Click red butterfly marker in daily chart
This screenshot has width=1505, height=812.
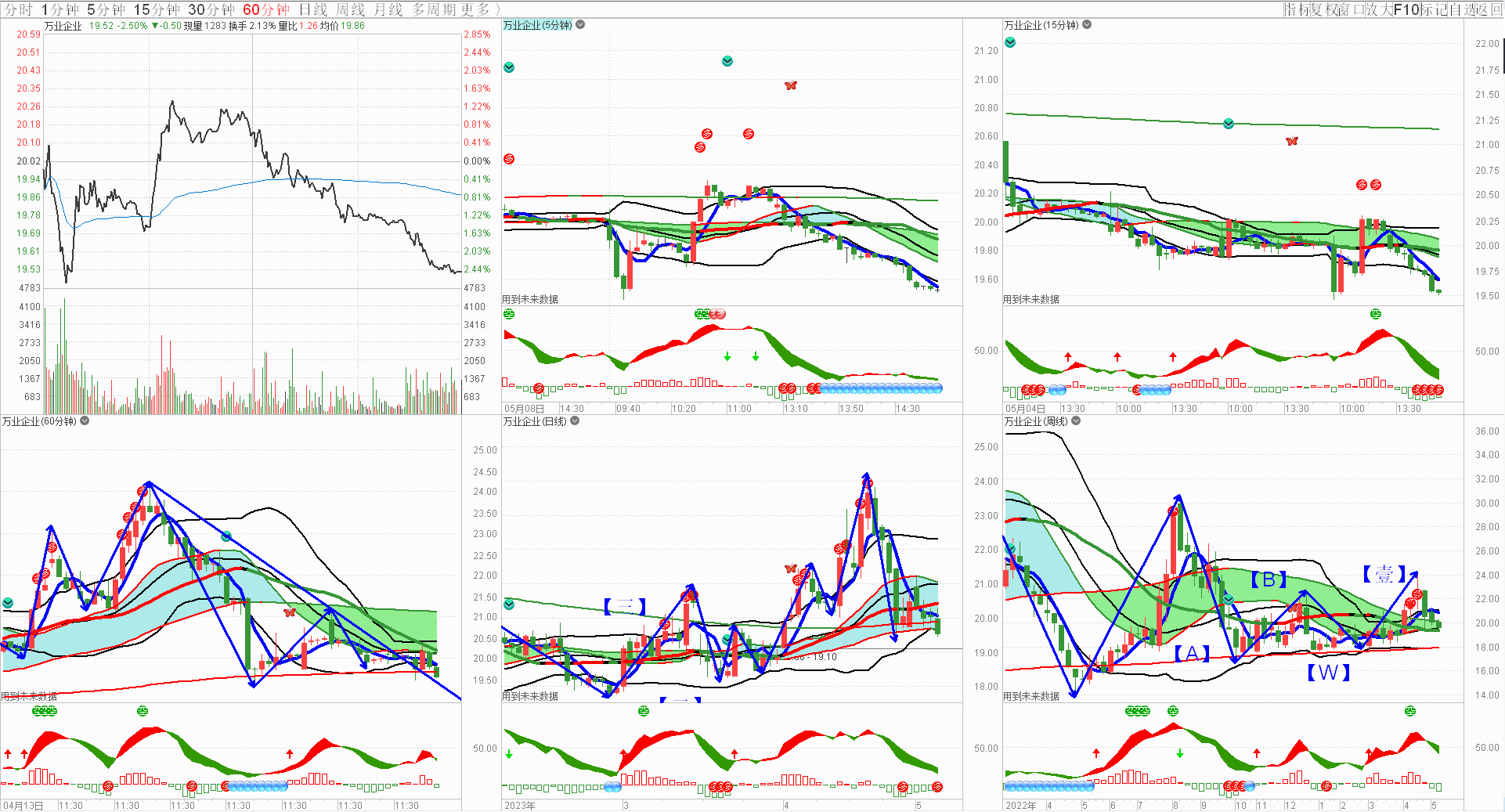(791, 568)
